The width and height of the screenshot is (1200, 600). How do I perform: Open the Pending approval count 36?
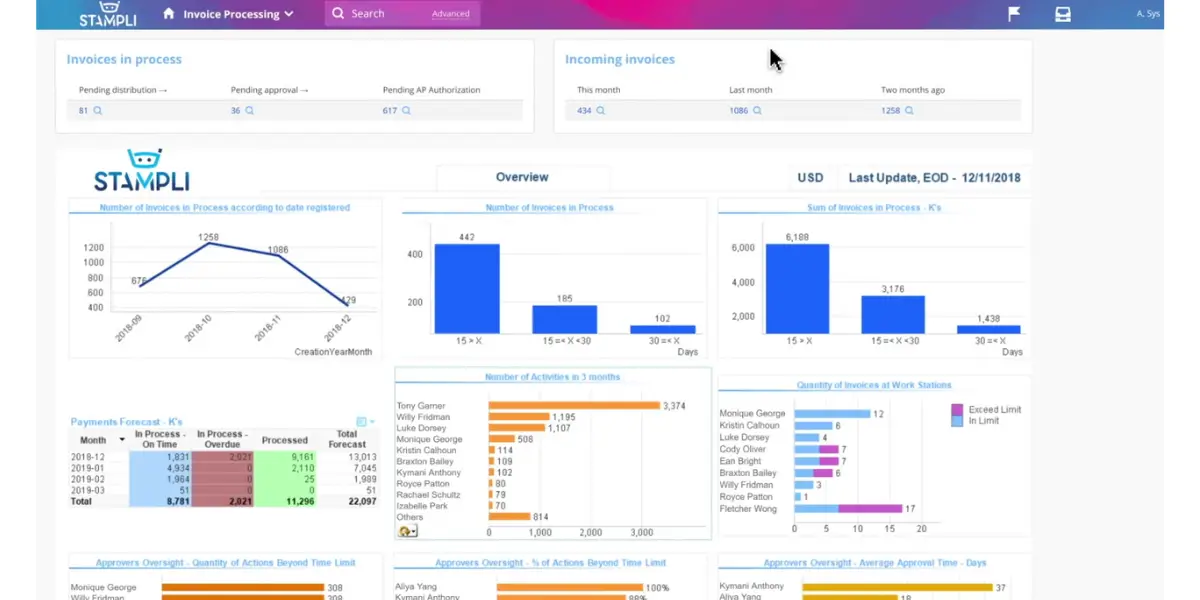pos(235,111)
